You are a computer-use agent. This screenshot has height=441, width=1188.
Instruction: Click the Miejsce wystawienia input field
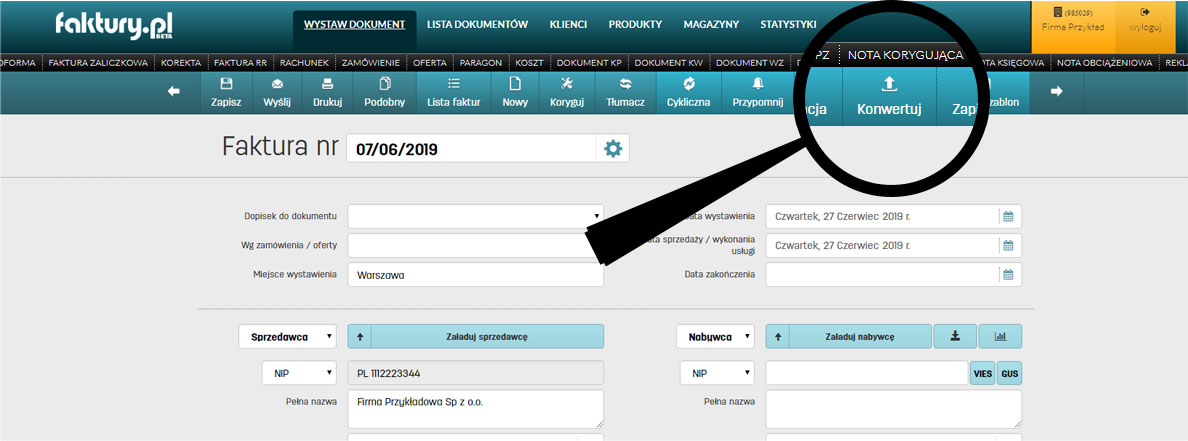pos(476,275)
